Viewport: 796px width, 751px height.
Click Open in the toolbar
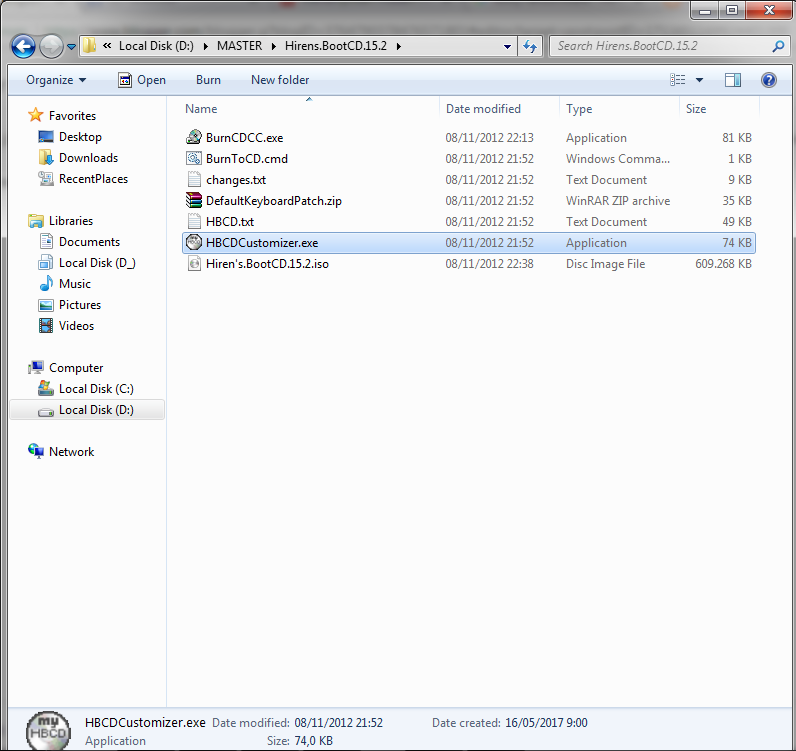(x=142, y=80)
